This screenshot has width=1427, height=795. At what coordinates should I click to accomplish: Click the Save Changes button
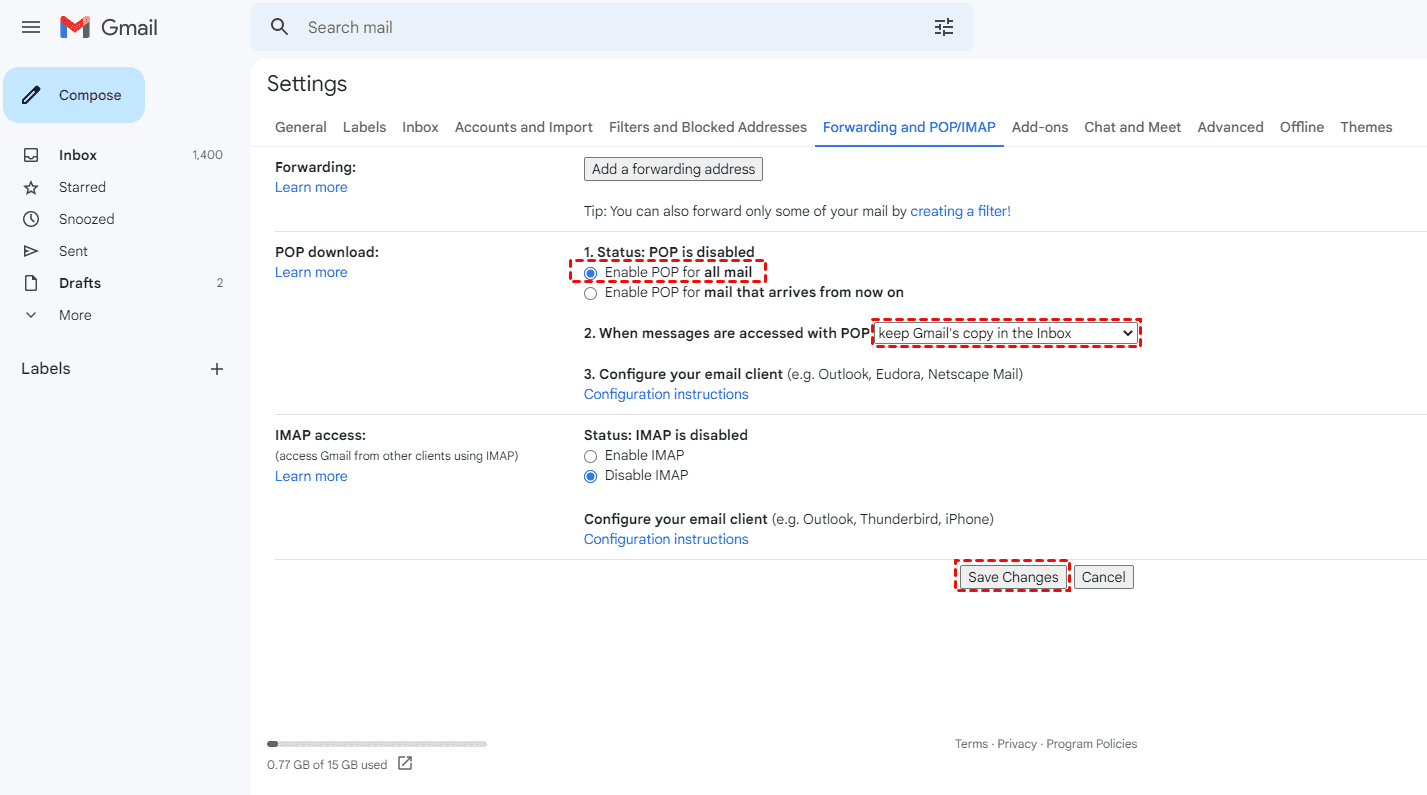(x=1013, y=577)
